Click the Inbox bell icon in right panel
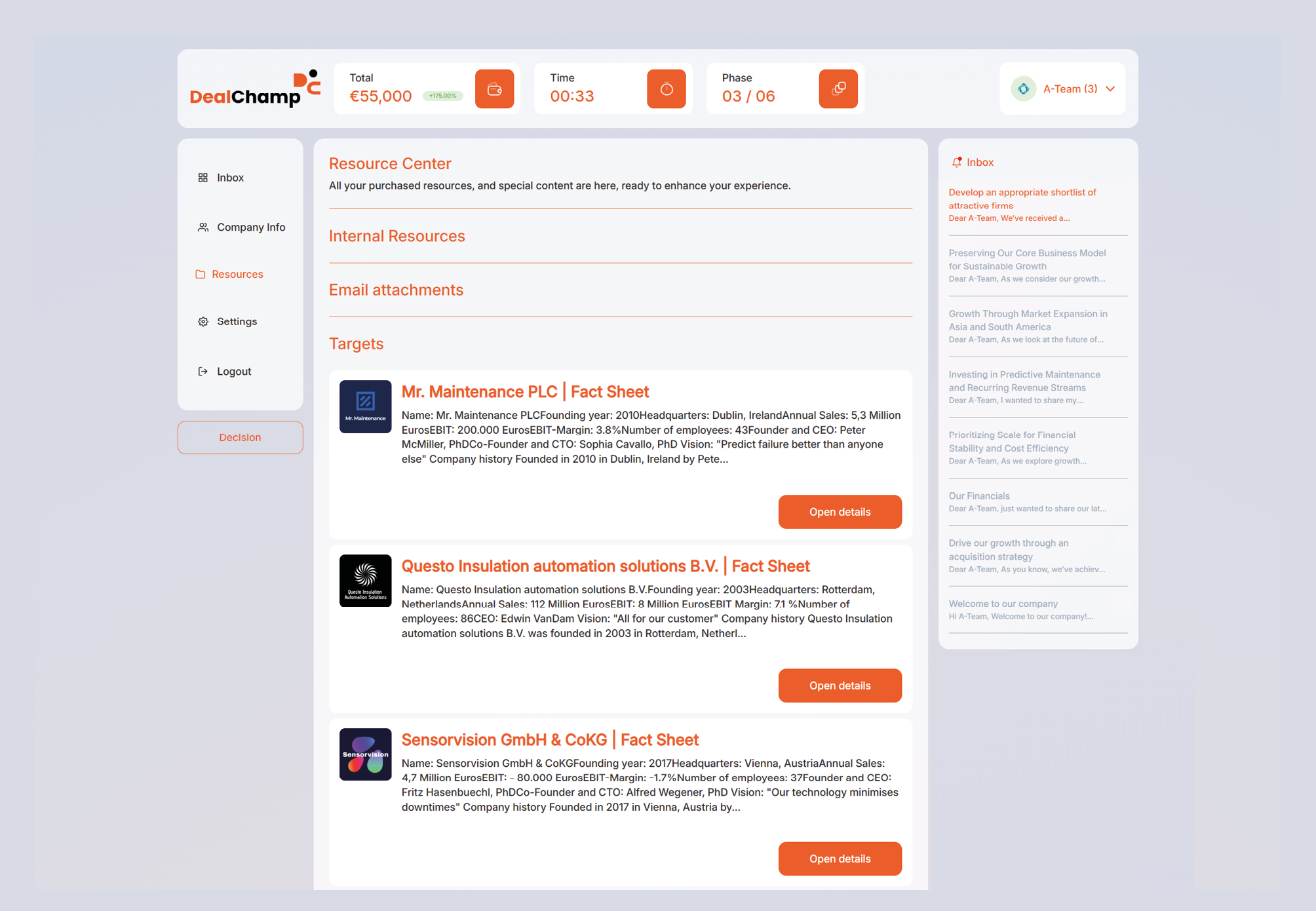This screenshot has width=1316, height=911. tap(956, 162)
